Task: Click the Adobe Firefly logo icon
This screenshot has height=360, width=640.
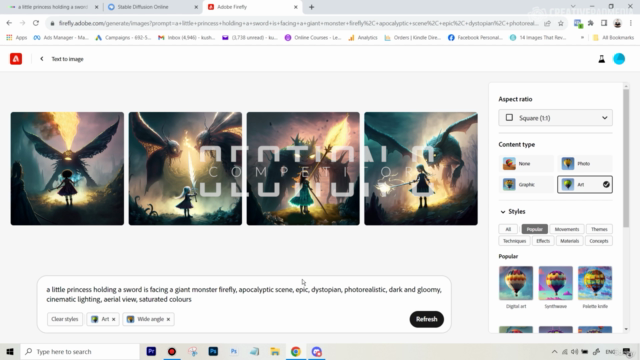Action: click(16, 59)
